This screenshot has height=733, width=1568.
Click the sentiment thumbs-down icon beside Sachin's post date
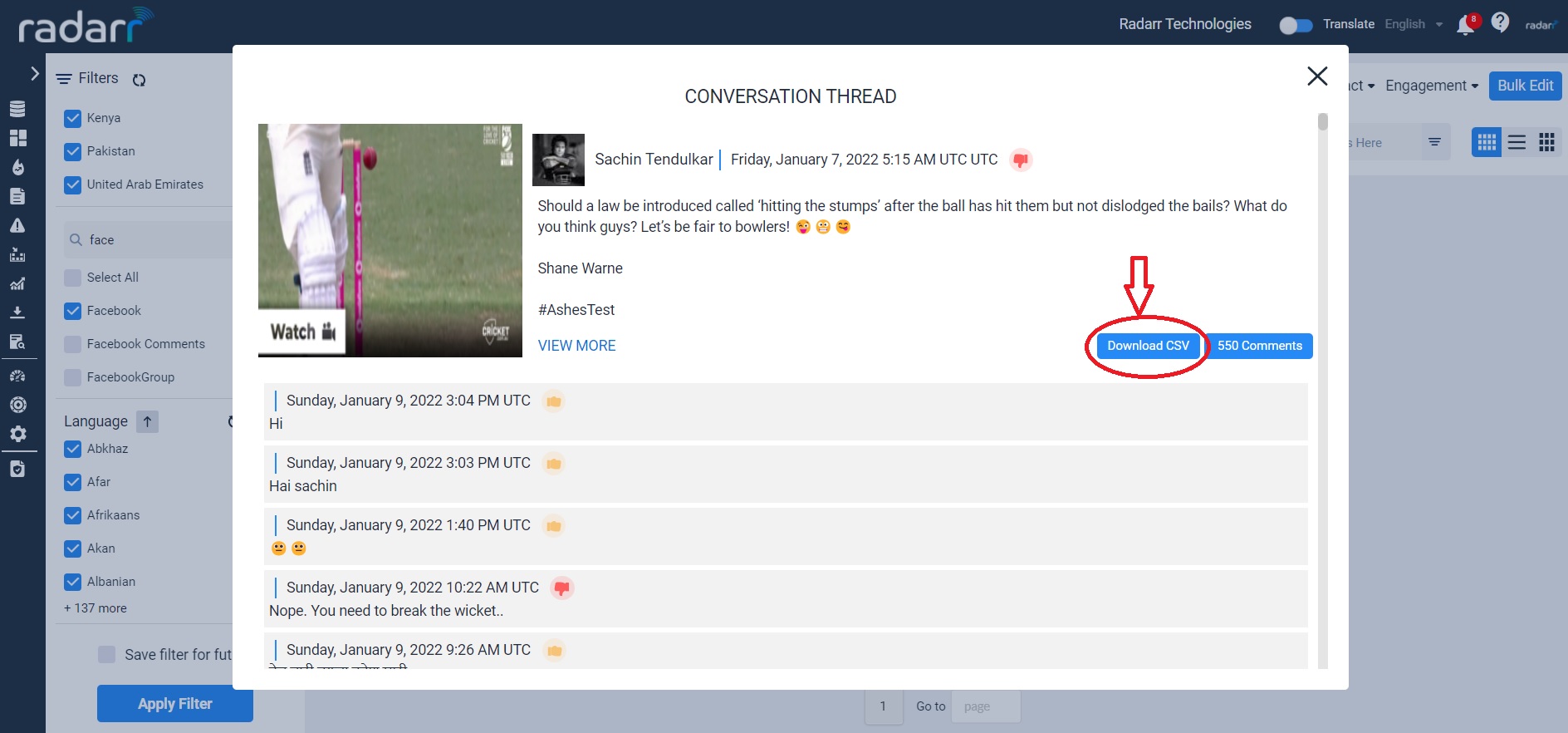pos(1021,160)
